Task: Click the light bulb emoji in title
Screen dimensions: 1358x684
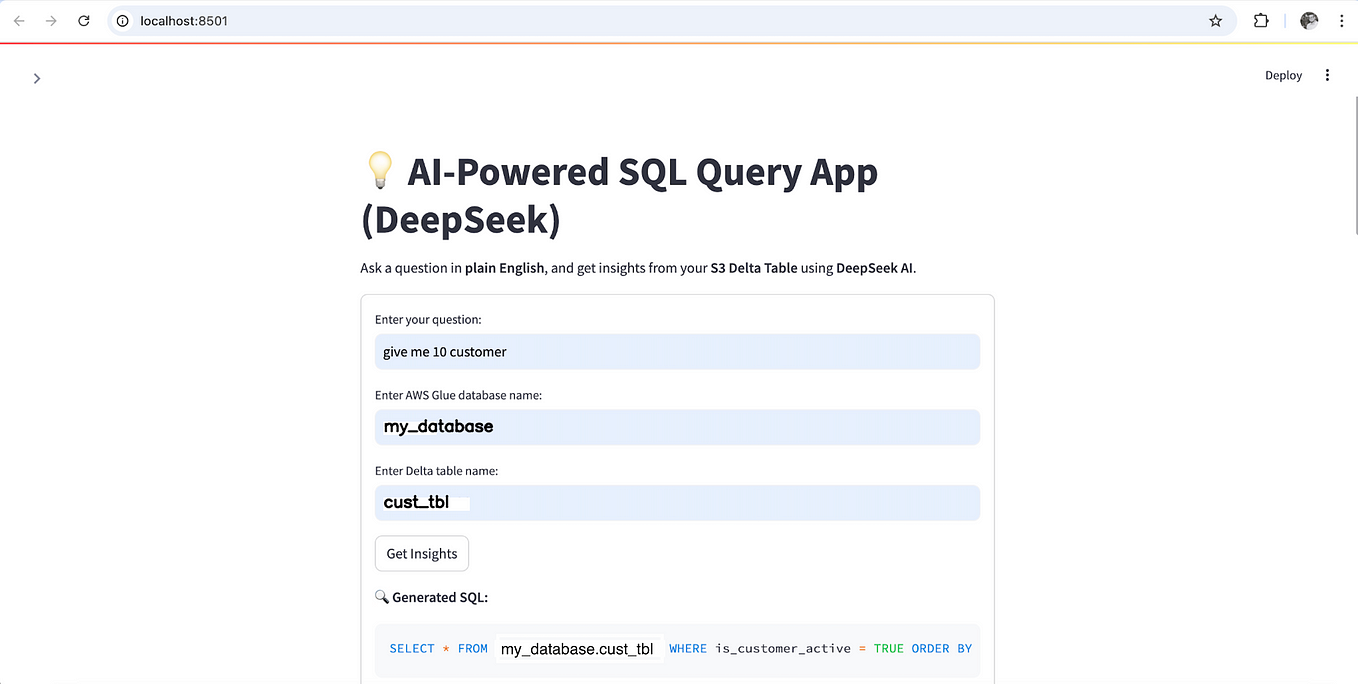Action: coord(380,171)
